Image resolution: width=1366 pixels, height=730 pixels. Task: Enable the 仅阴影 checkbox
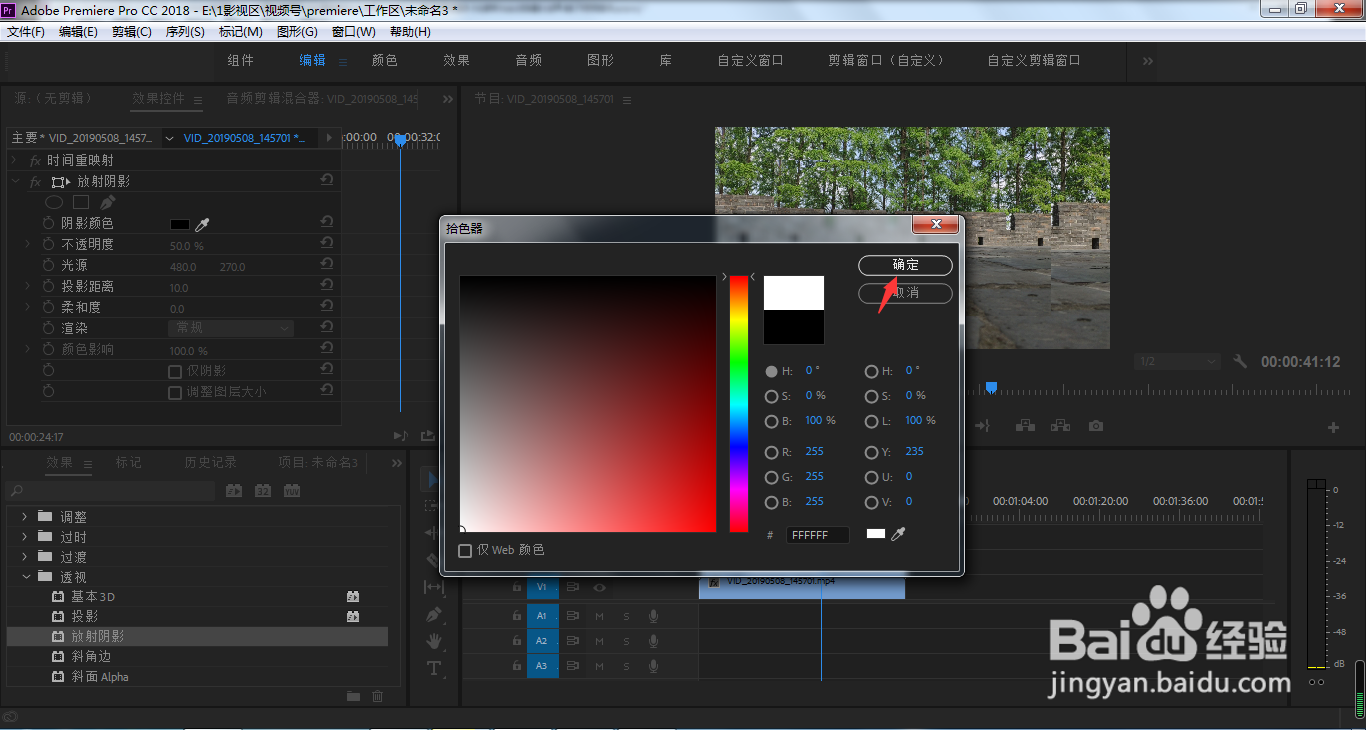coord(175,371)
